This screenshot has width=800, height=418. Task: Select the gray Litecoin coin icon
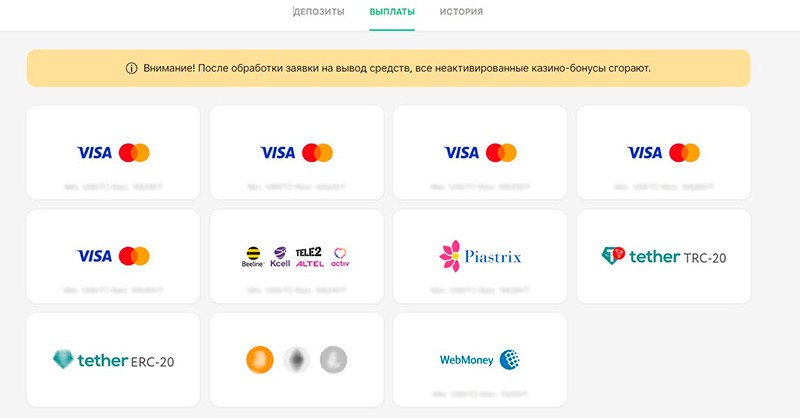[x=334, y=360]
